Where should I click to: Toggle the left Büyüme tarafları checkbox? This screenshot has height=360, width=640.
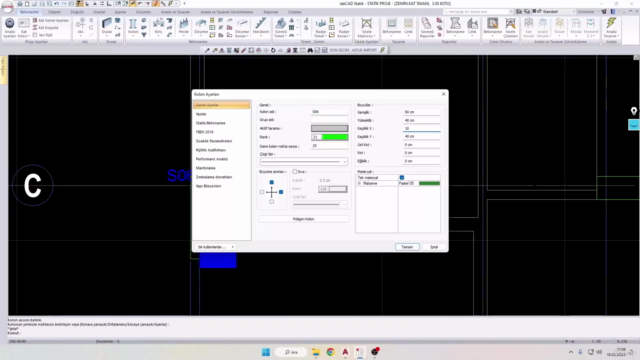[262, 192]
